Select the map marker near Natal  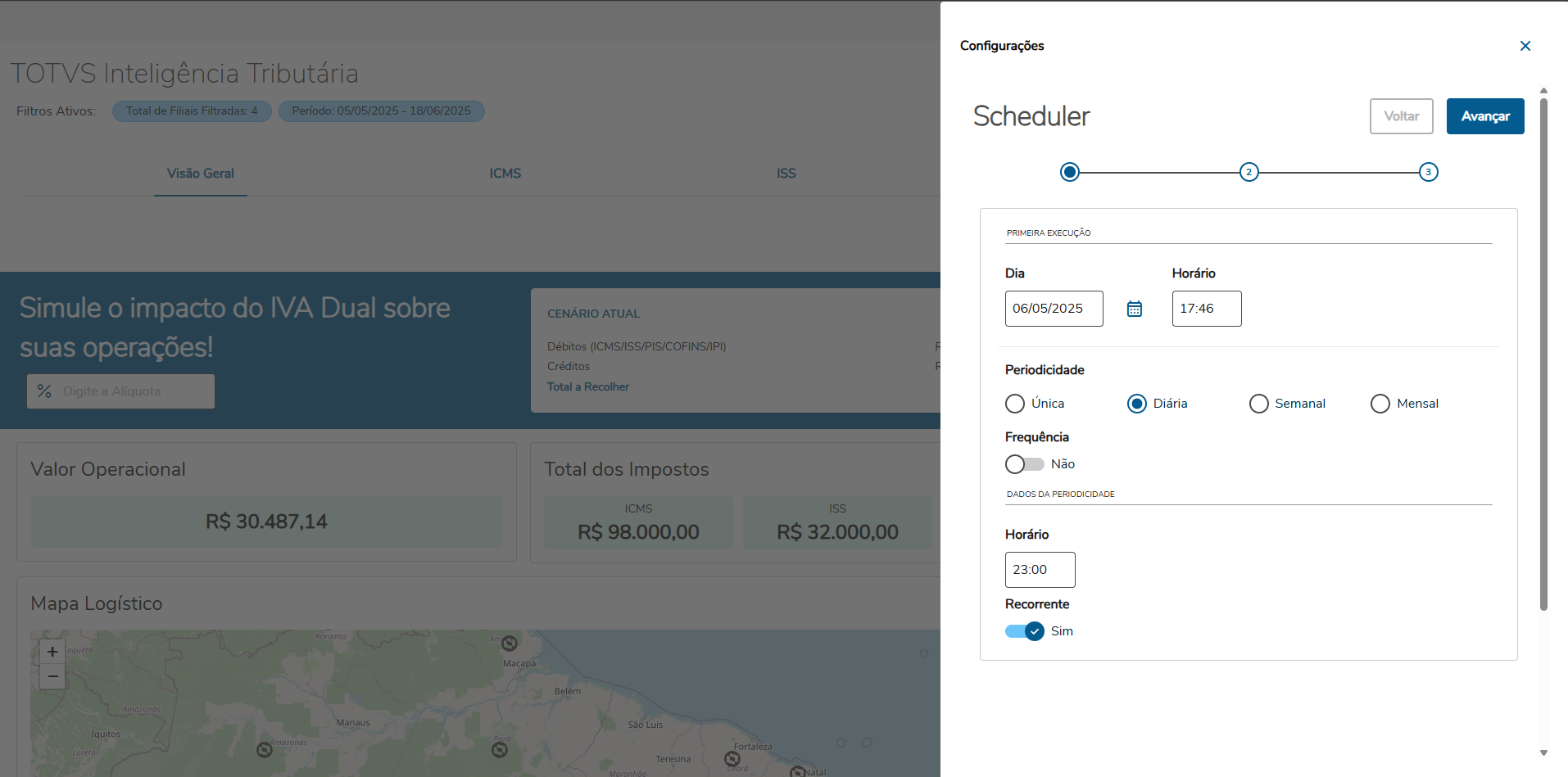pos(797,771)
